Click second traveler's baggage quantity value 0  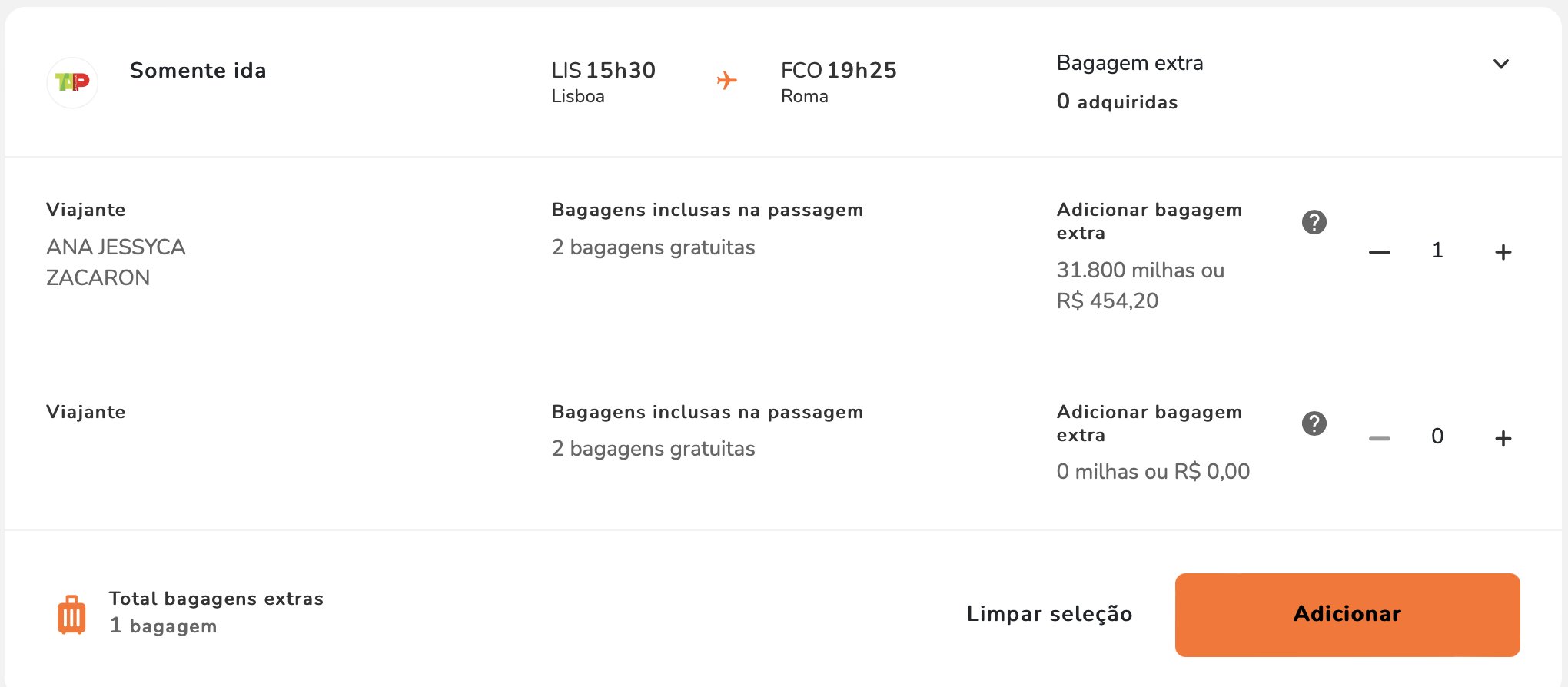[1437, 436]
